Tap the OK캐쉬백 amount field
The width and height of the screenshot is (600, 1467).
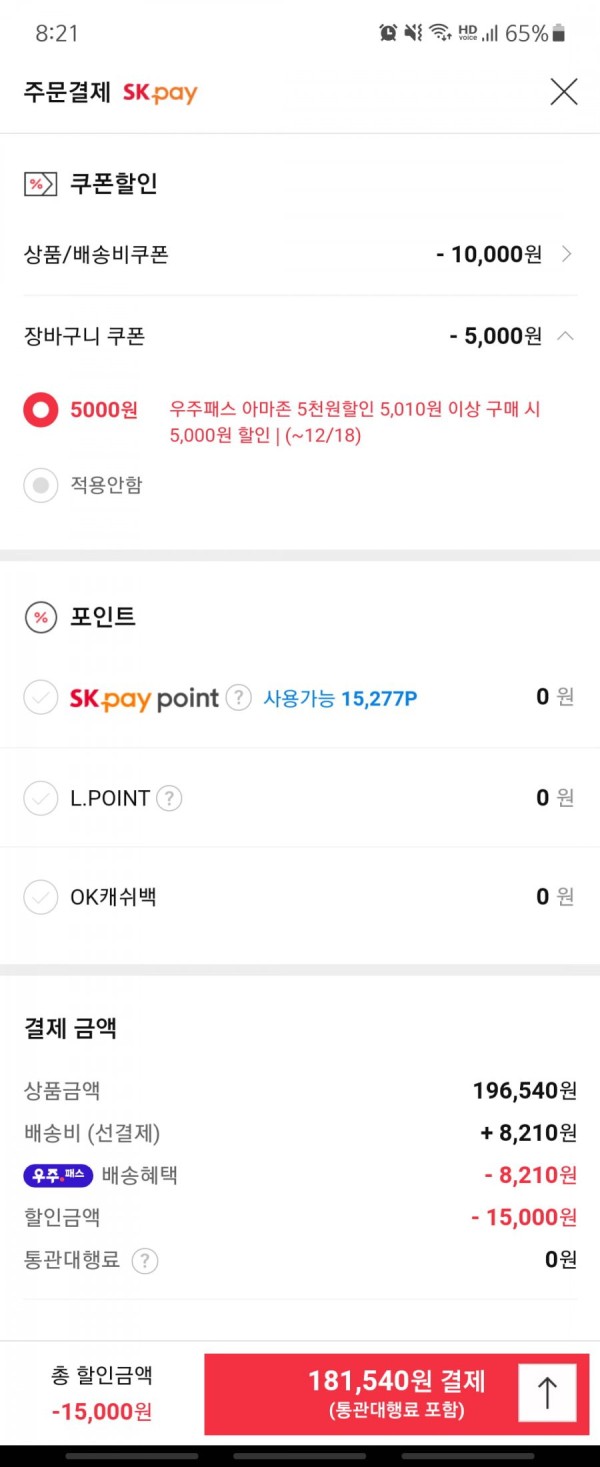(x=555, y=897)
